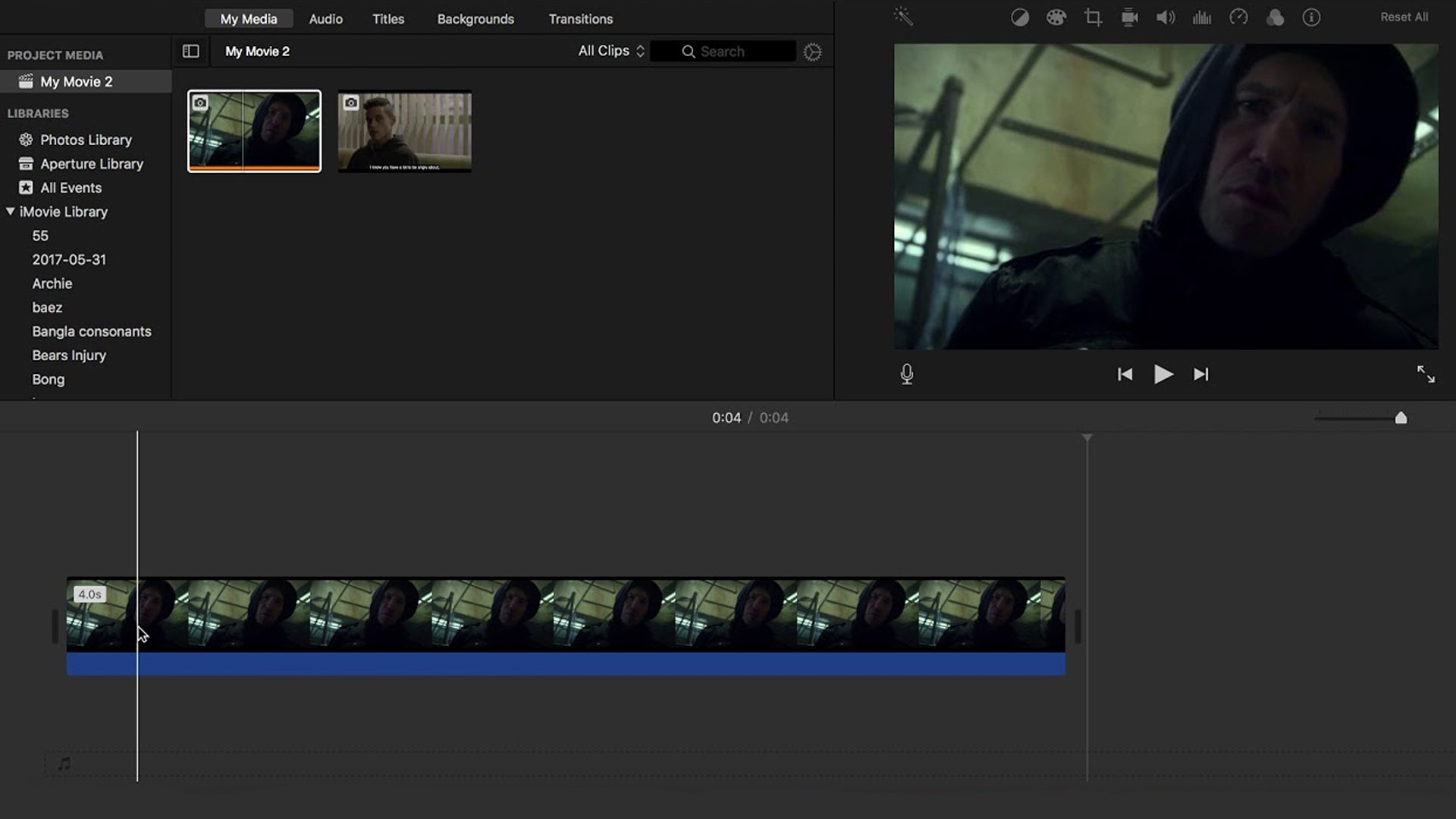The image size is (1456, 819).
Task: Open Photos Library in sidebar
Action: [86, 140]
